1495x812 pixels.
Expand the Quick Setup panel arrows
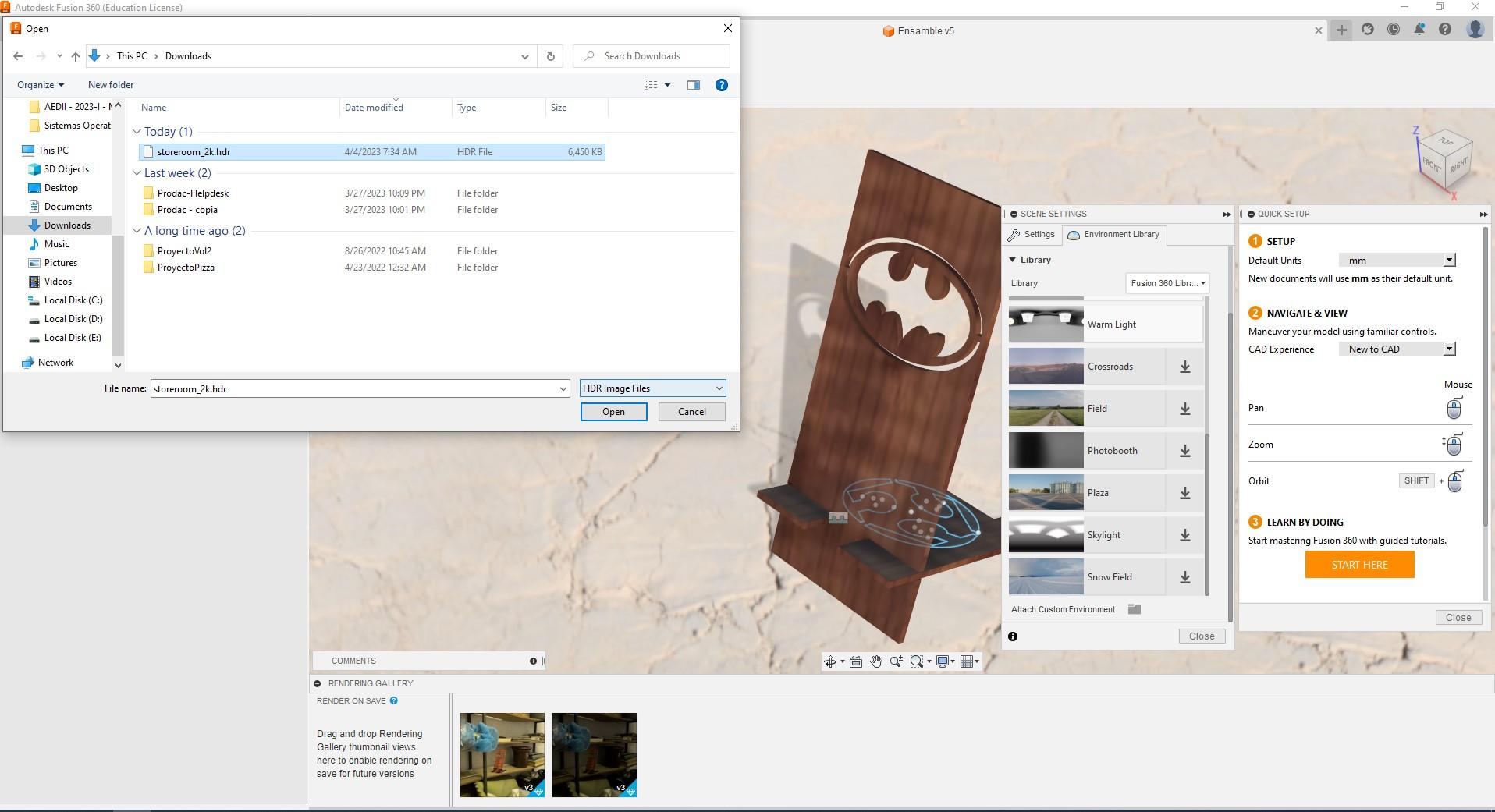click(x=1483, y=214)
